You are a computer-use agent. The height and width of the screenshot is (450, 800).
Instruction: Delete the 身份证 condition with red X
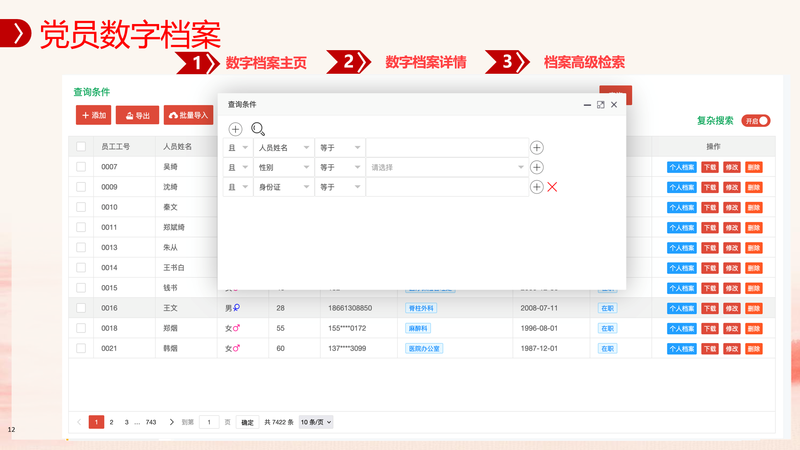tap(552, 187)
